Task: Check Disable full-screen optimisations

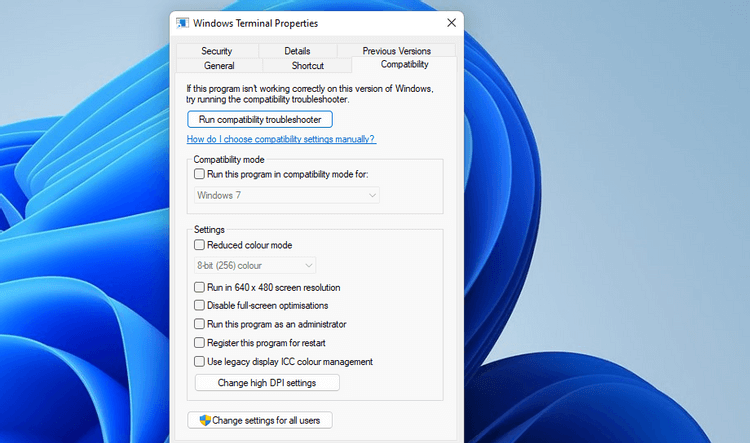Action: click(199, 305)
